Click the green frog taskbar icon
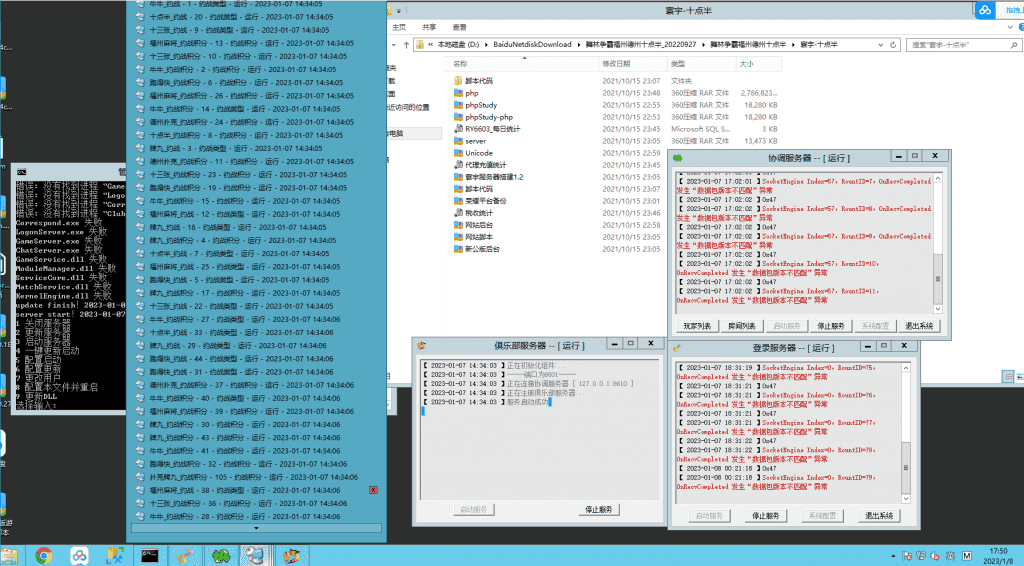The image size is (1024, 566). (221, 556)
